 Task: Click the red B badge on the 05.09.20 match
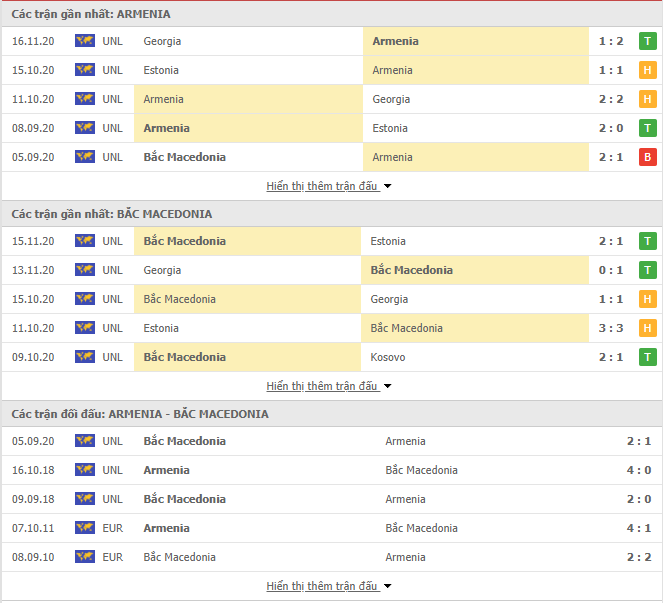[647, 157]
